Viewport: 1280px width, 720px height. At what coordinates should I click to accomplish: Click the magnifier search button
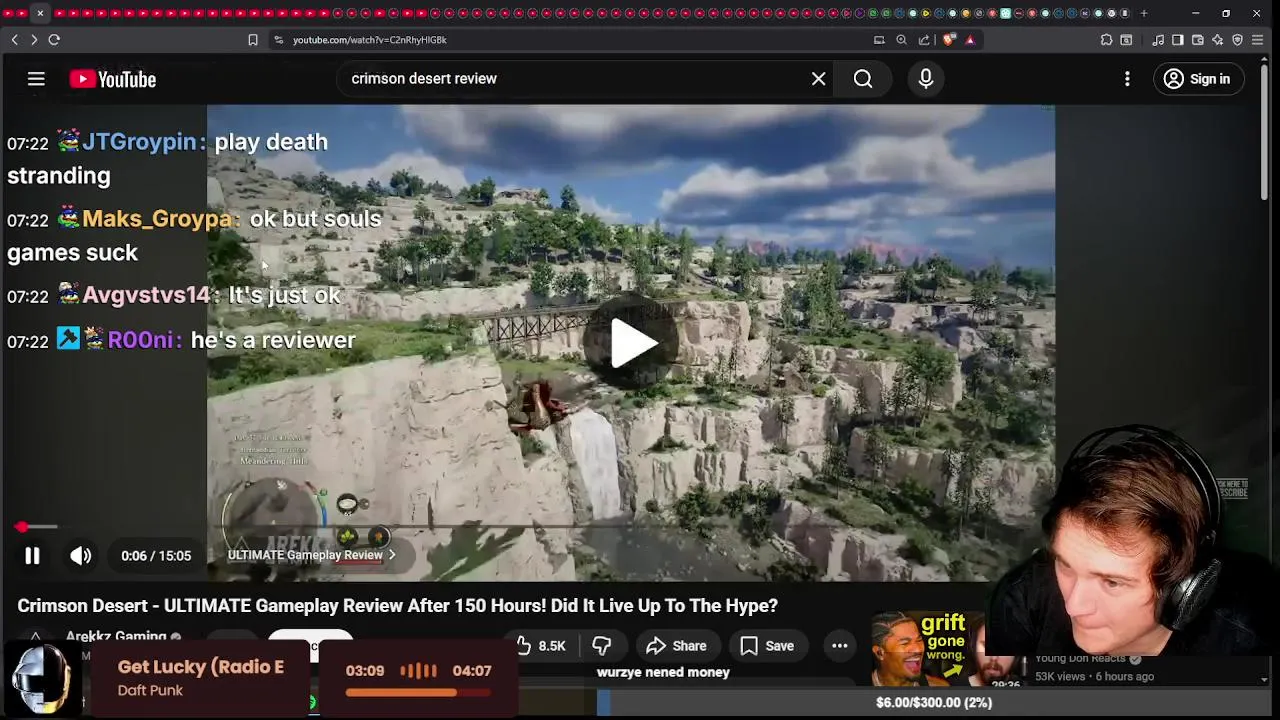coord(863,79)
